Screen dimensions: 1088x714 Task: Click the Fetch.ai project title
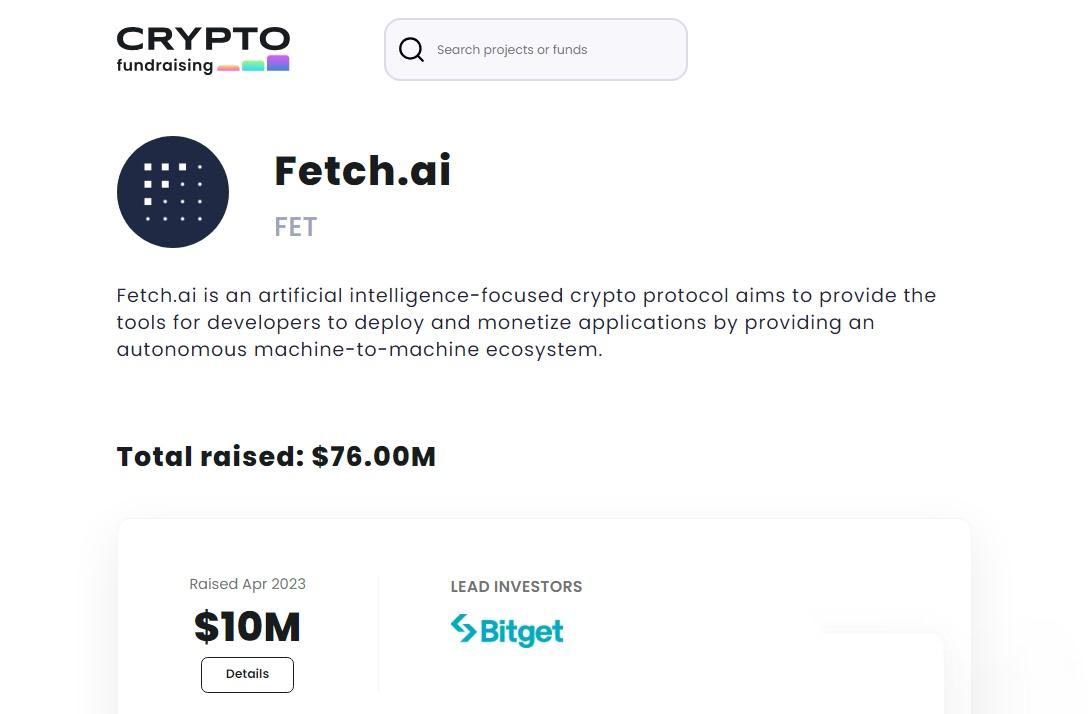(362, 170)
